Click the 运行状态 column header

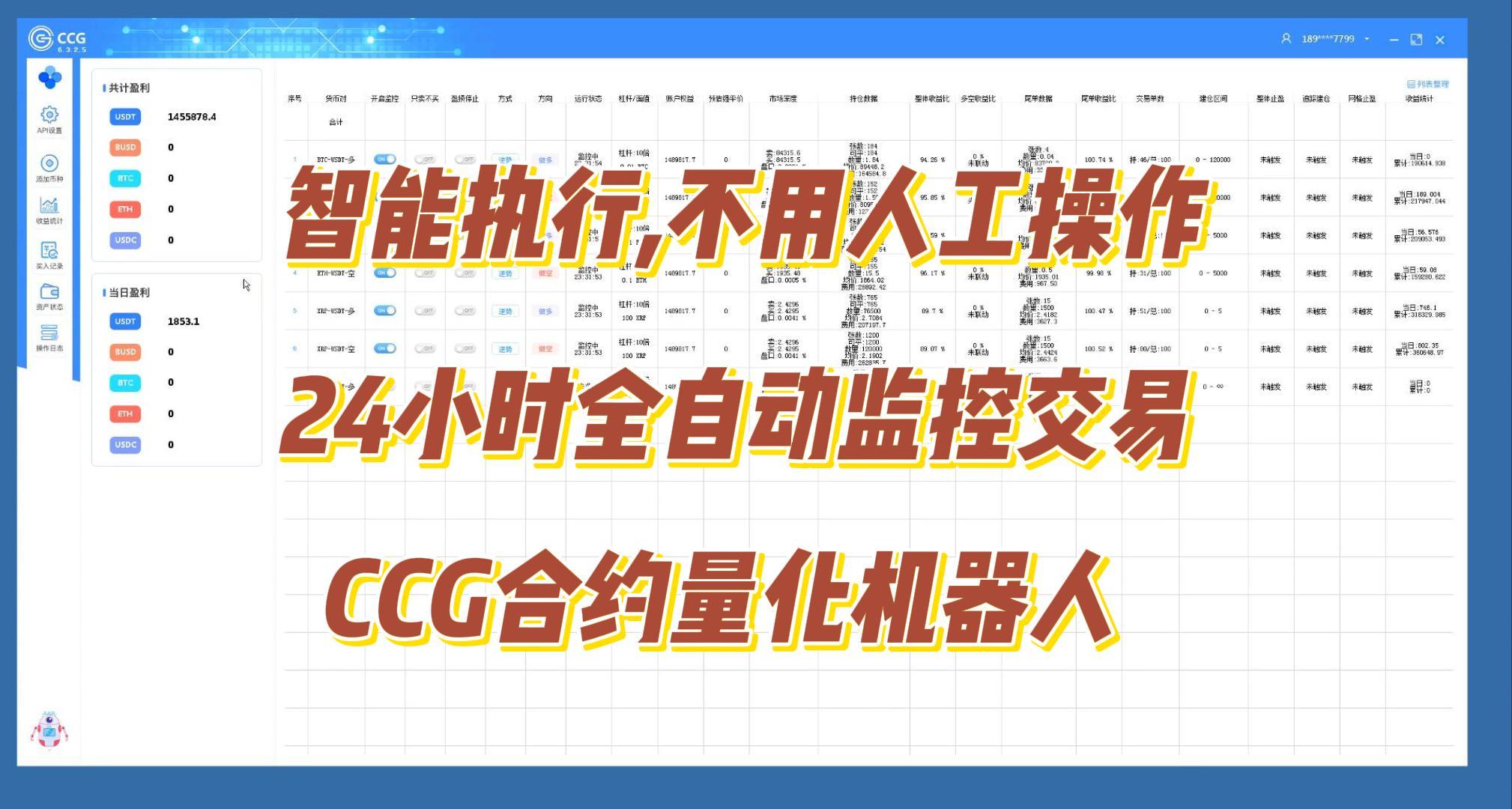[x=588, y=99]
